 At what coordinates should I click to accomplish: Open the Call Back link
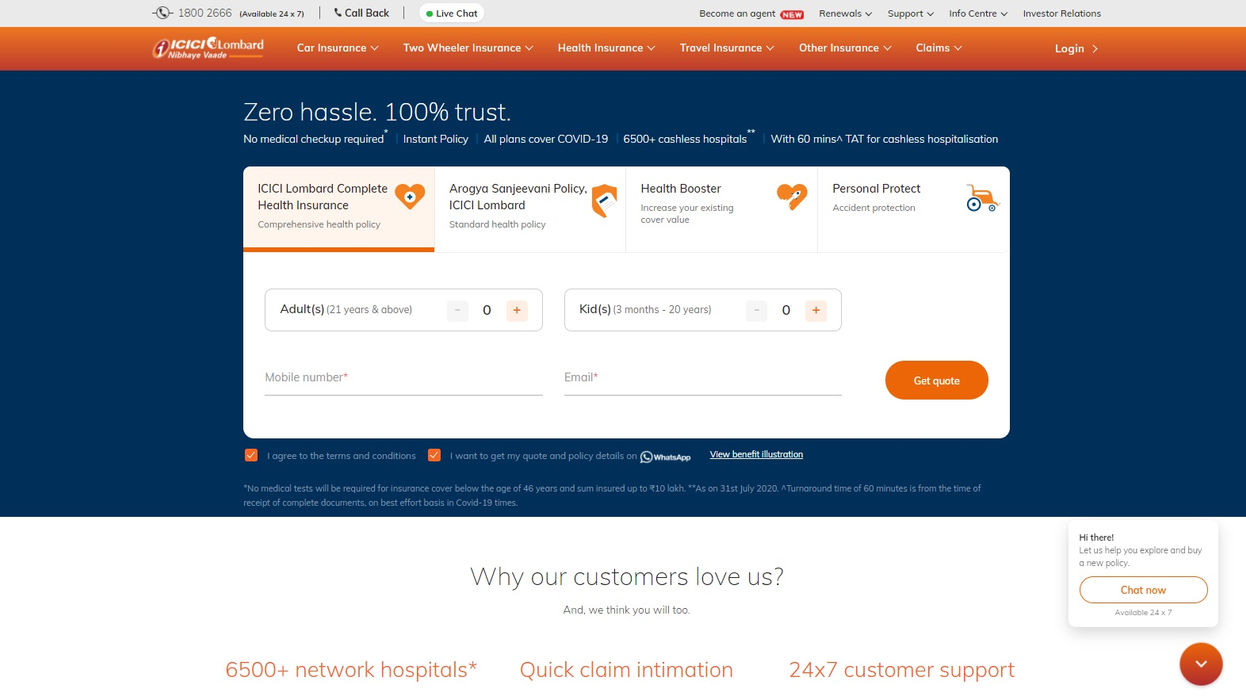coord(361,13)
